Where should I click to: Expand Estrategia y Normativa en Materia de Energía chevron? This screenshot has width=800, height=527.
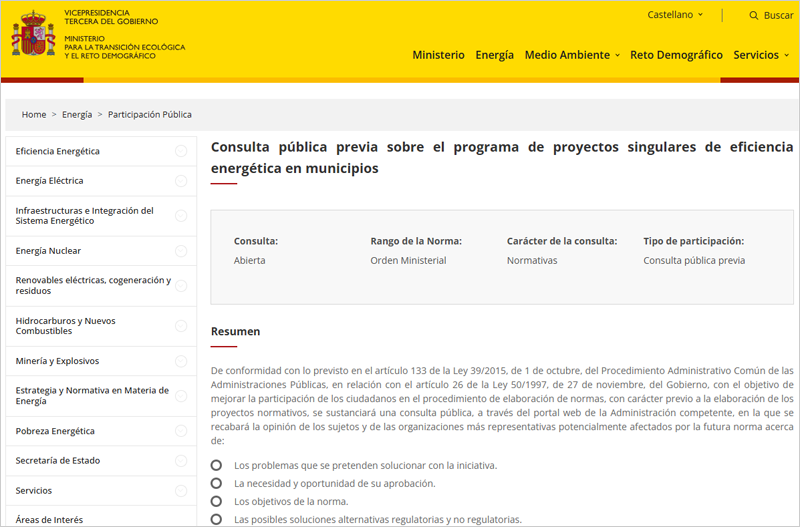[181, 396]
